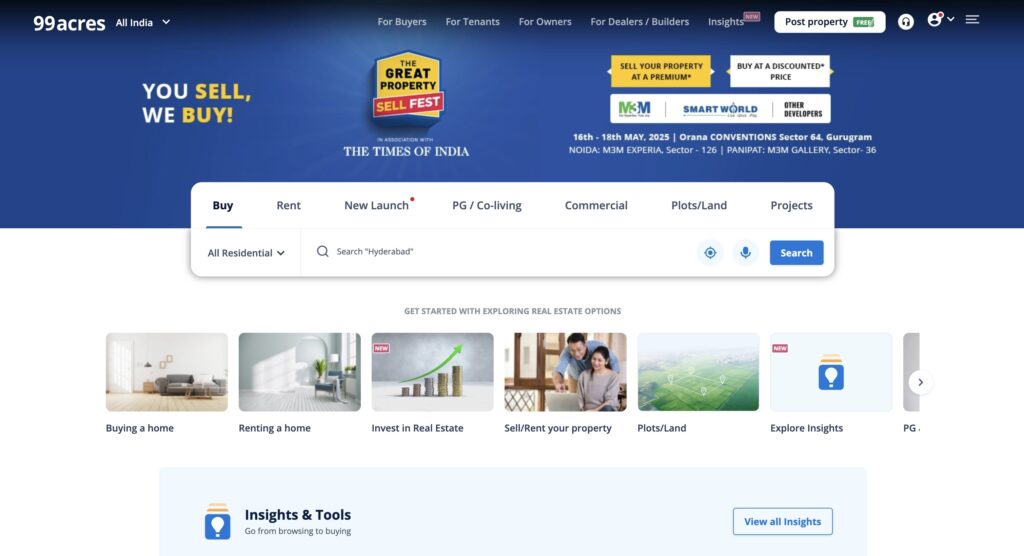Image resolution: width=1024 pixels, height=556 pixels.
Task: Click the carousel next arrow
Action: coord(920,382)
